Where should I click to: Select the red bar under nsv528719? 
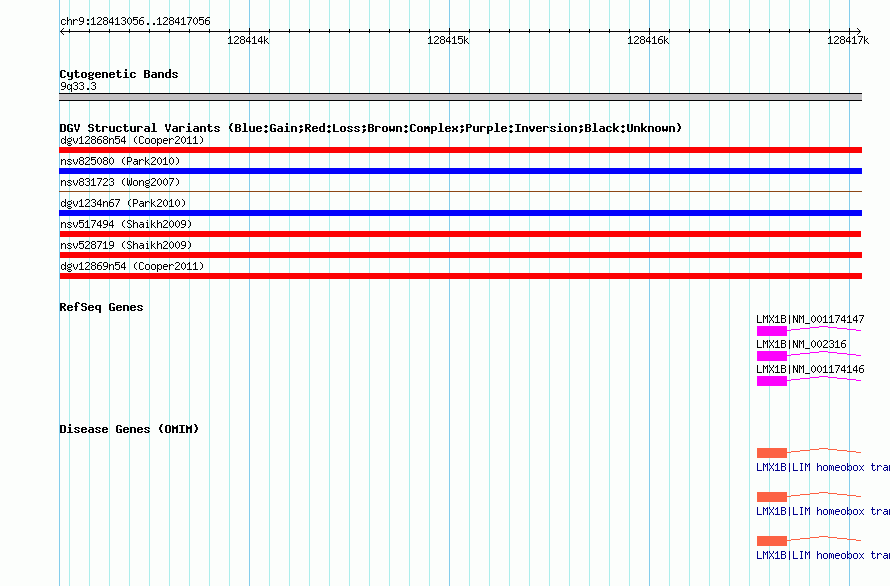(460, 255)
